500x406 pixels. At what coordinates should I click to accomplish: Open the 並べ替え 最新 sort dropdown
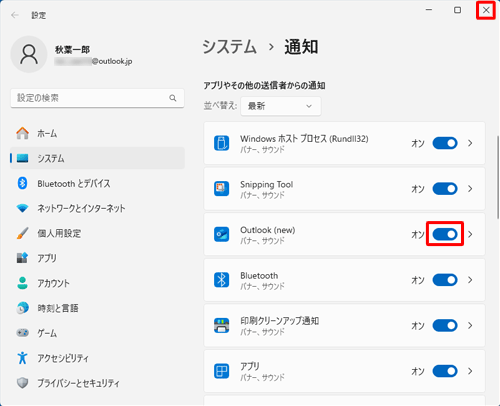pyautogui.click(x=281, y=106)
